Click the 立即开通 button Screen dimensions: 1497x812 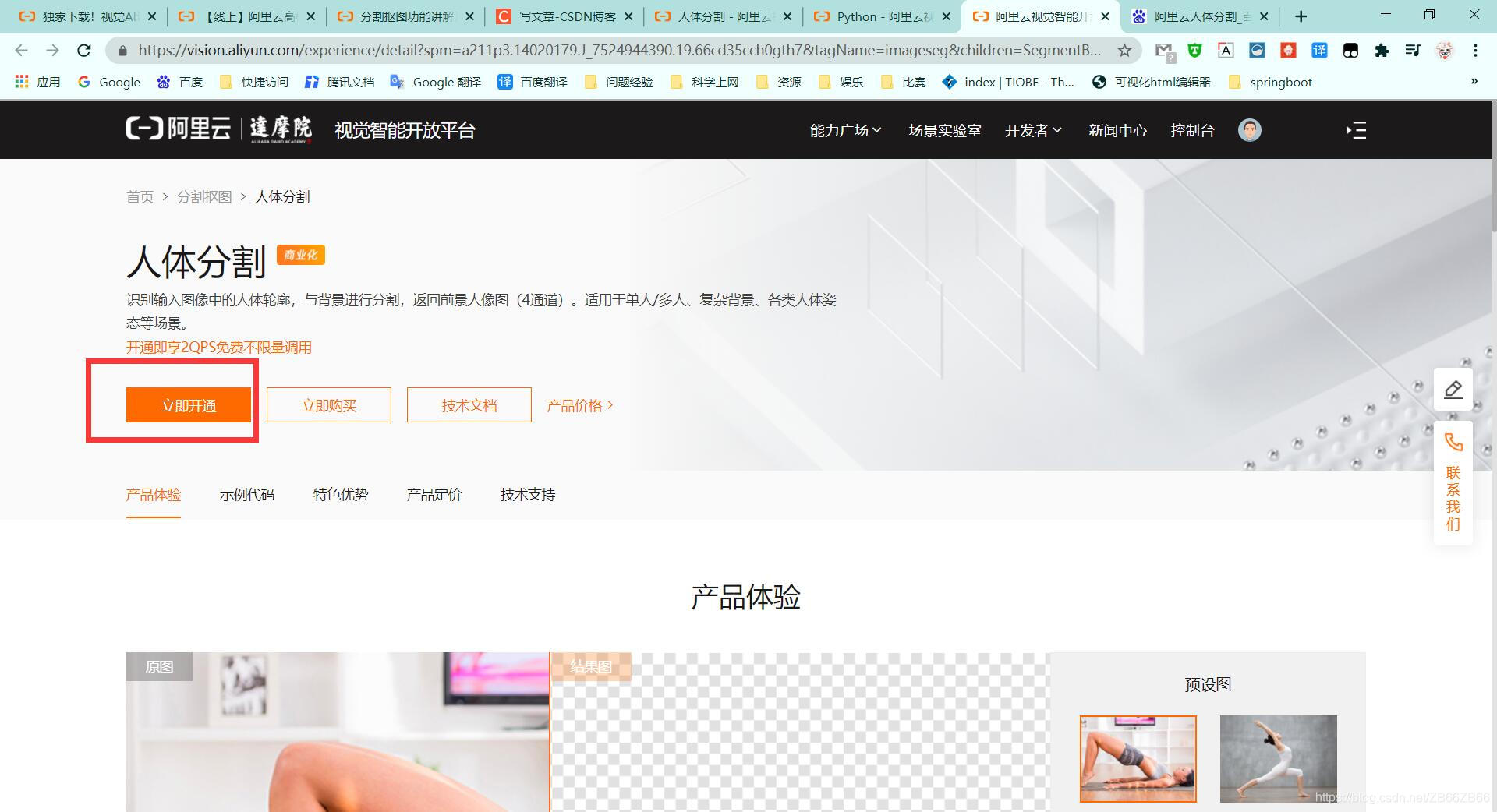click(188, 404)
